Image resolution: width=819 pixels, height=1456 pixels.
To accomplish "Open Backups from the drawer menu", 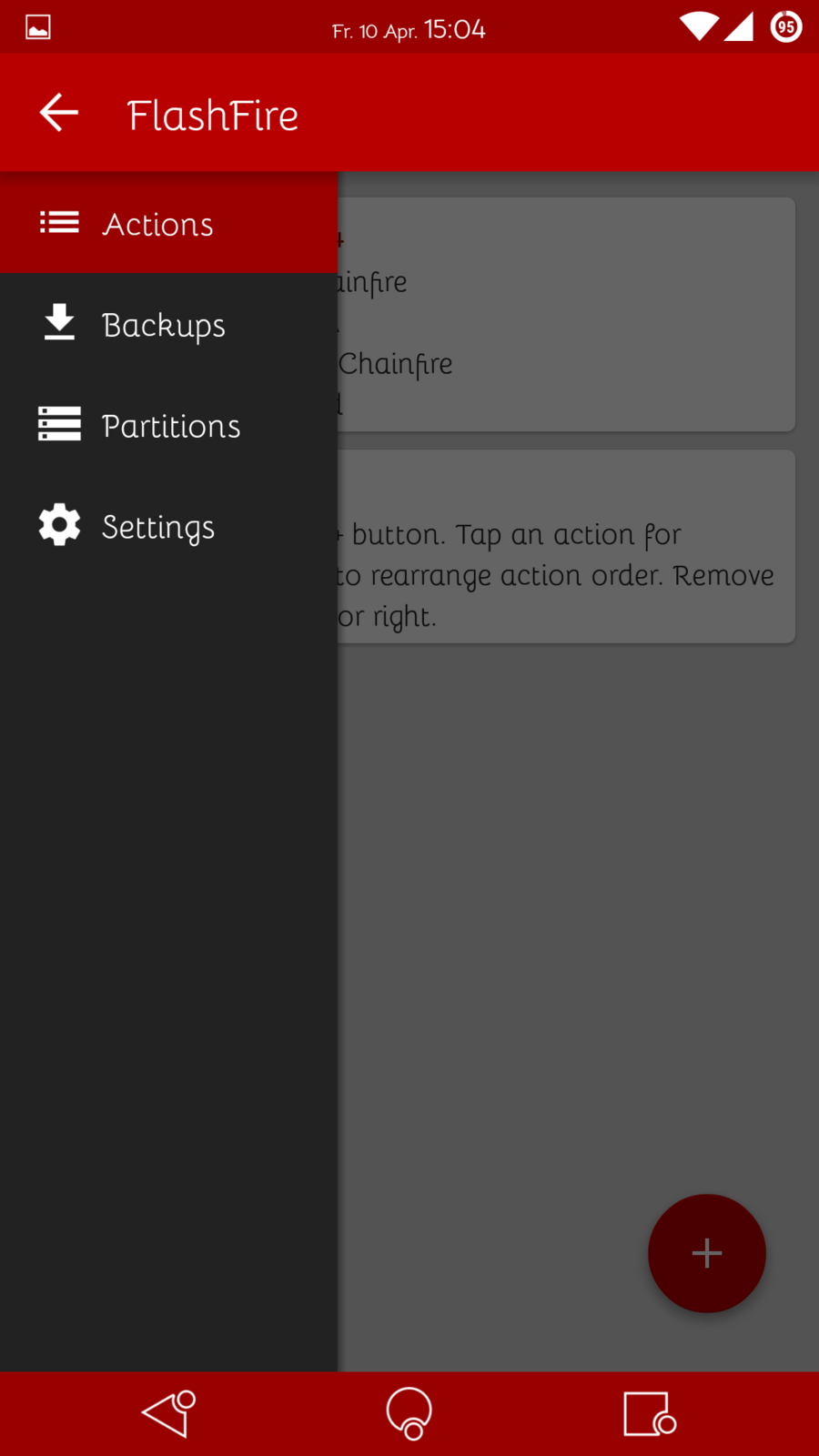I will click(x=164, y=325).
